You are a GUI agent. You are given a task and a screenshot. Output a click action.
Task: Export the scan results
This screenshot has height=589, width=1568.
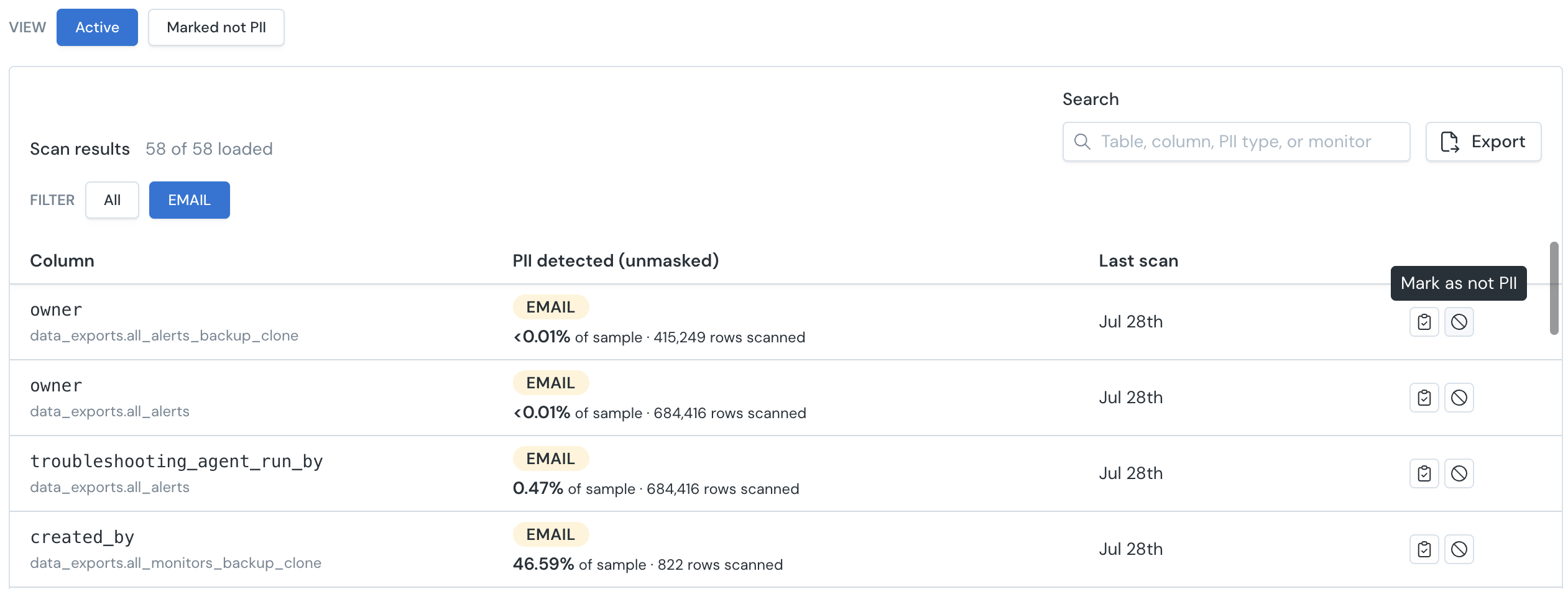click(x=1483, y=142)
